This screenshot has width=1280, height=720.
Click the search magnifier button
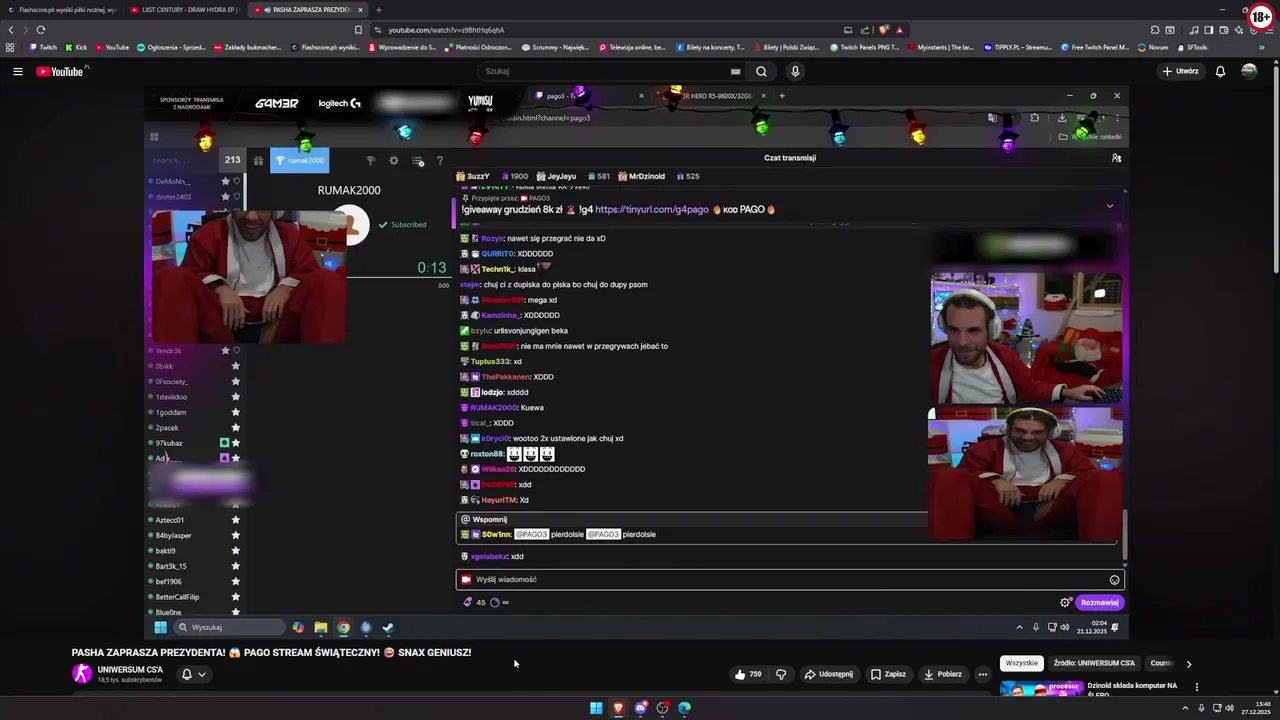761,71
